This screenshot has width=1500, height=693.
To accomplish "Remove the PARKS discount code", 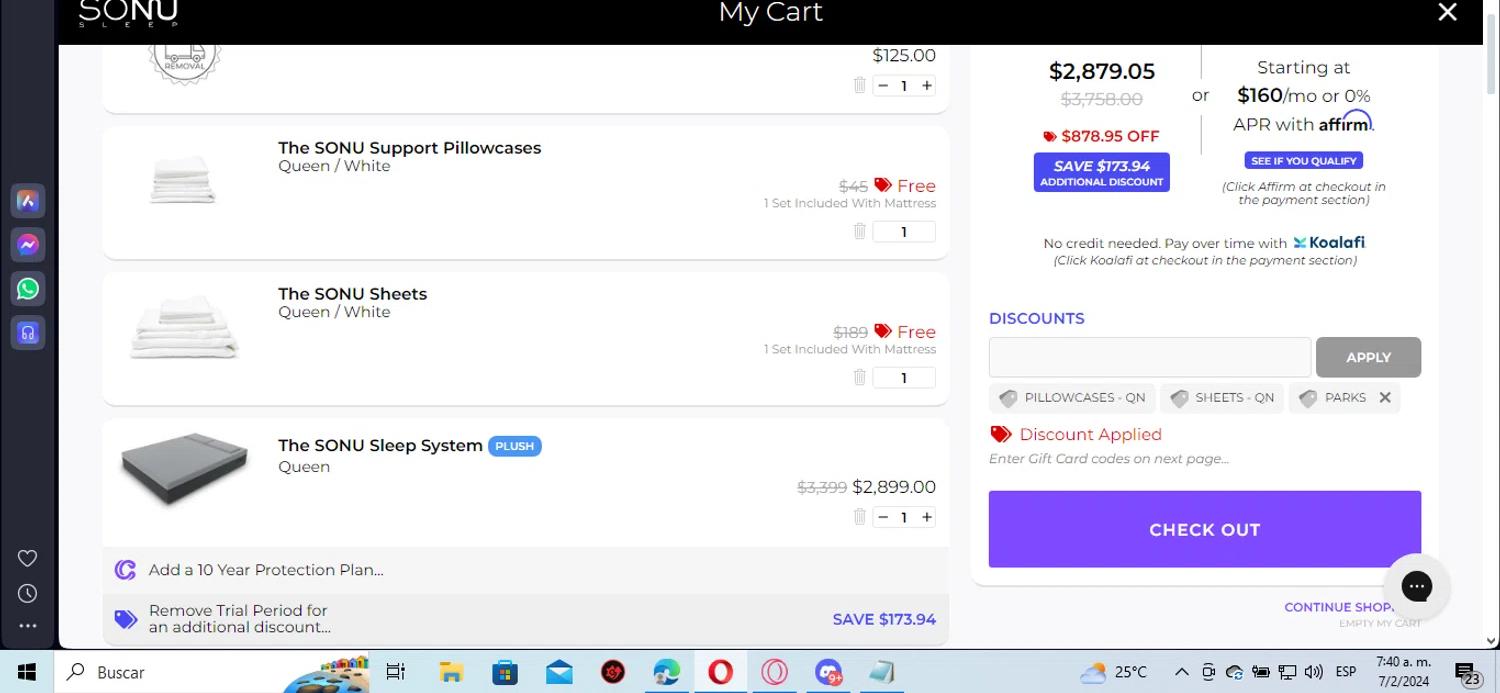I will point(1385,397).
